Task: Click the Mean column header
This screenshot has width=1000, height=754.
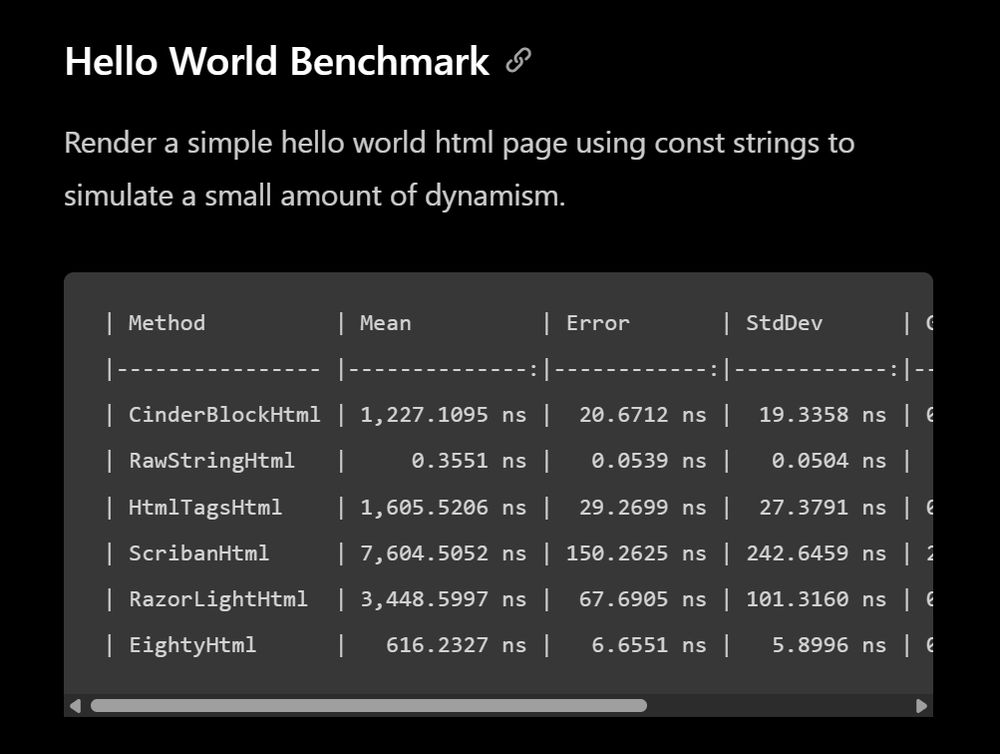Action: (385, 323)
